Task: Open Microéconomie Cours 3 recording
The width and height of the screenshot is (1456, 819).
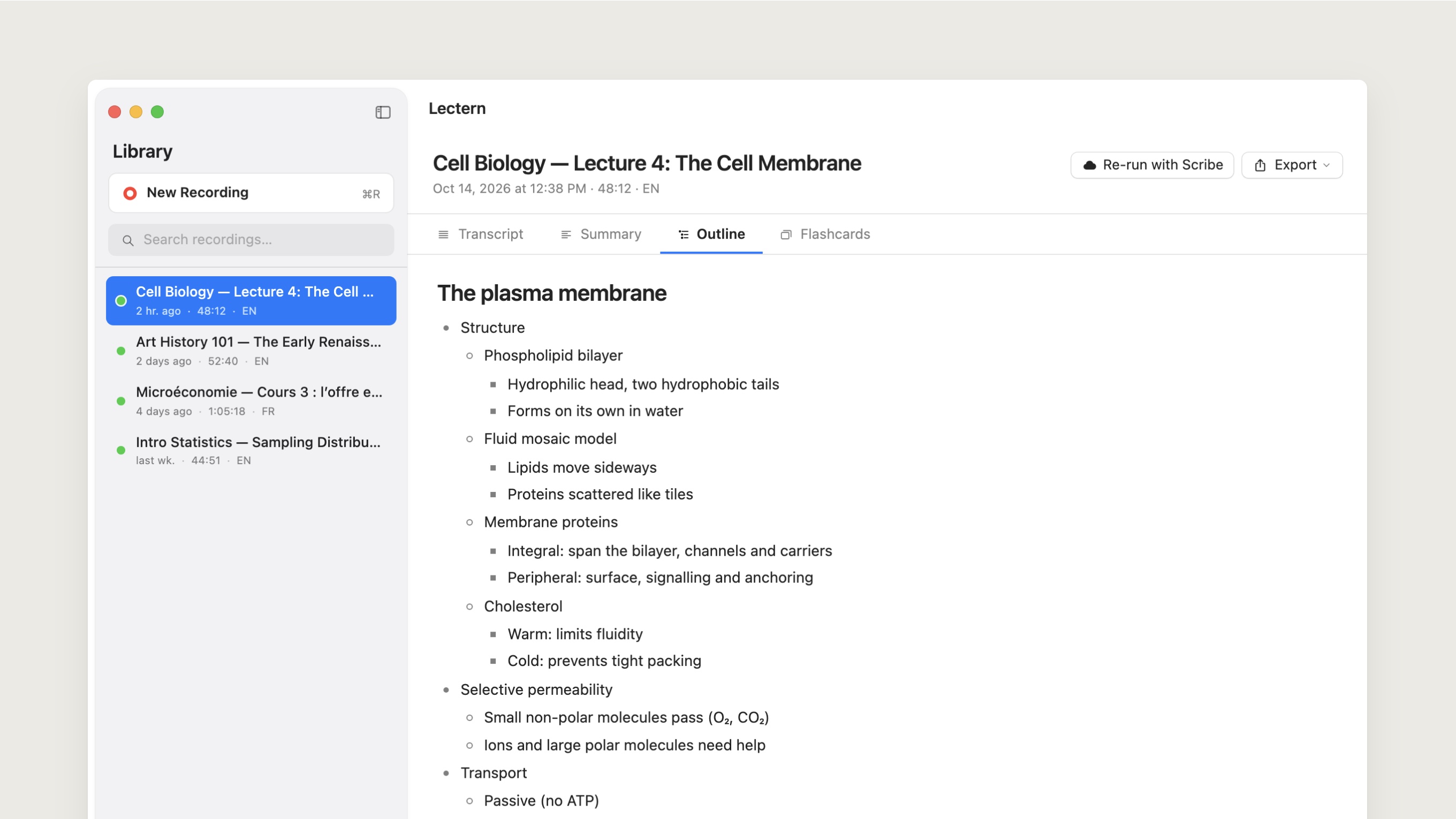Action: coord(251,401)
